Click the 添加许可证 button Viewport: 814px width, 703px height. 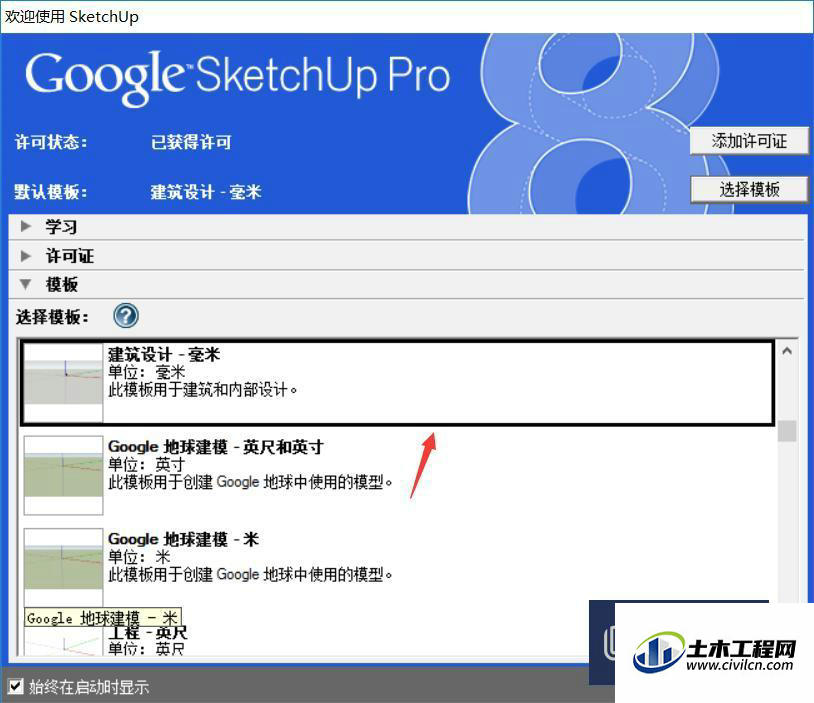(749, 141)
